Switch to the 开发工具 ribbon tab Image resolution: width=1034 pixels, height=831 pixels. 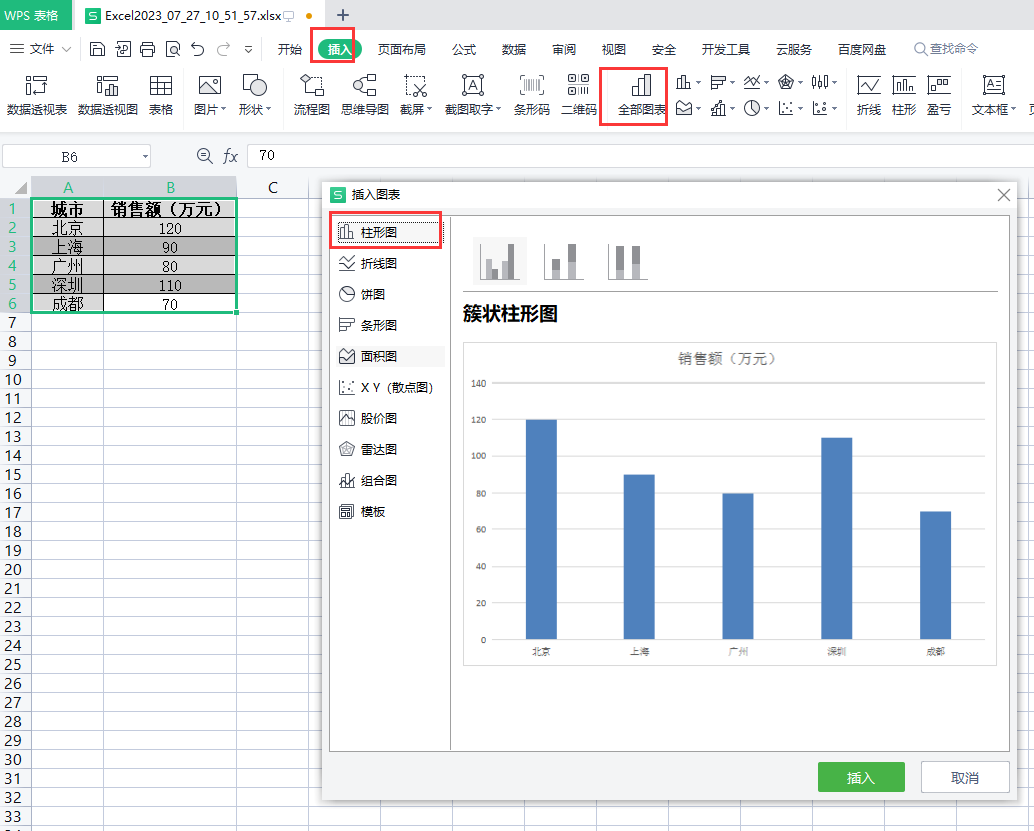(x=725, y=49)
